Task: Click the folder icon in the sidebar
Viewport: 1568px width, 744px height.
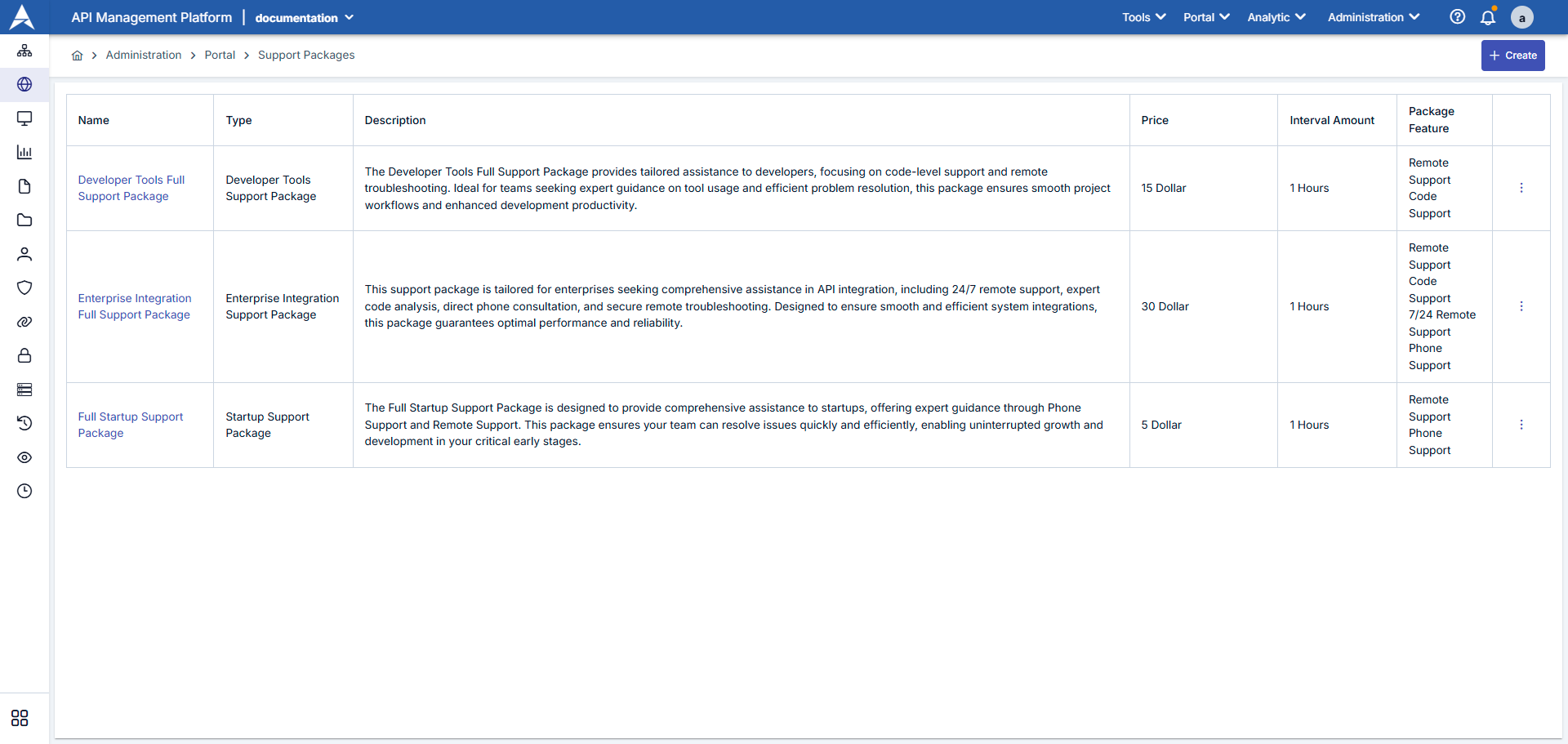Action: 24,220
